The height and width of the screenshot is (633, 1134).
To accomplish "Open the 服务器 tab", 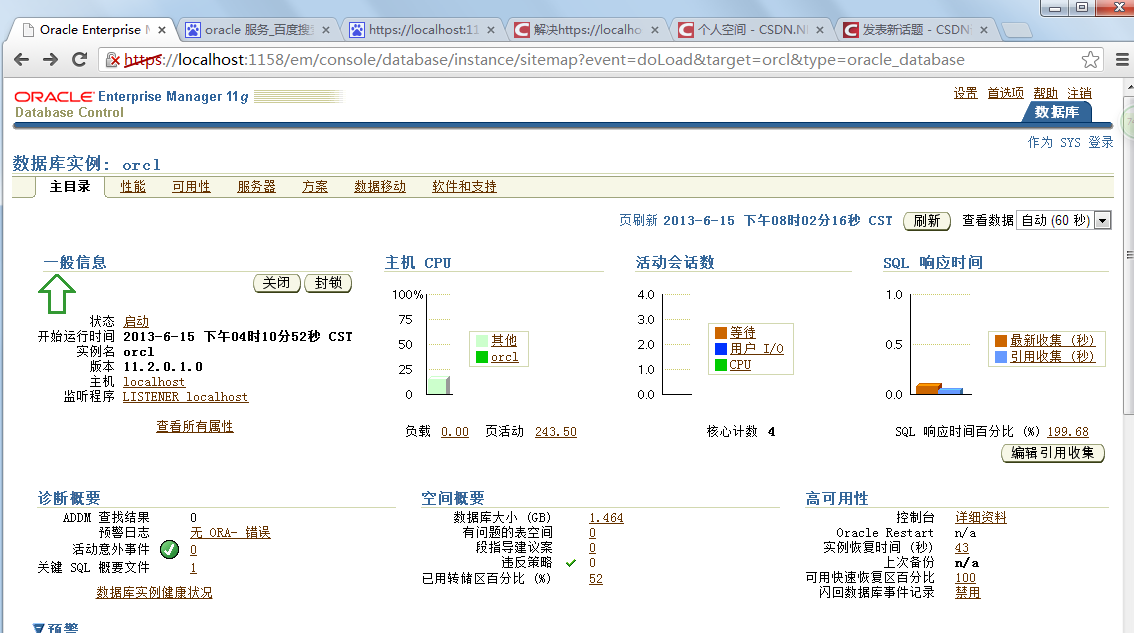I will [x=257, y=187].
